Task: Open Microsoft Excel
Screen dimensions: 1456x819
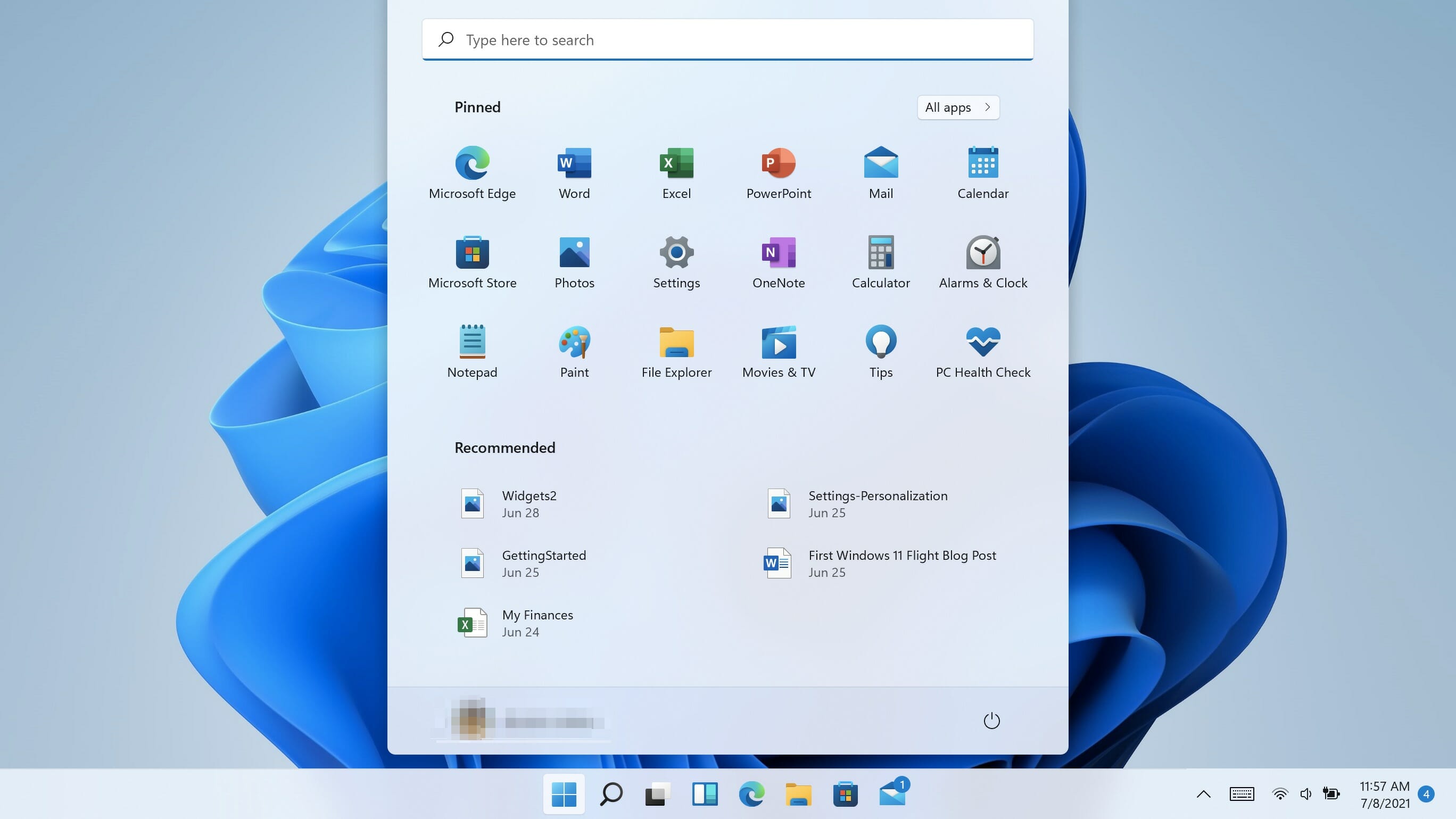Action: (676, 163)
